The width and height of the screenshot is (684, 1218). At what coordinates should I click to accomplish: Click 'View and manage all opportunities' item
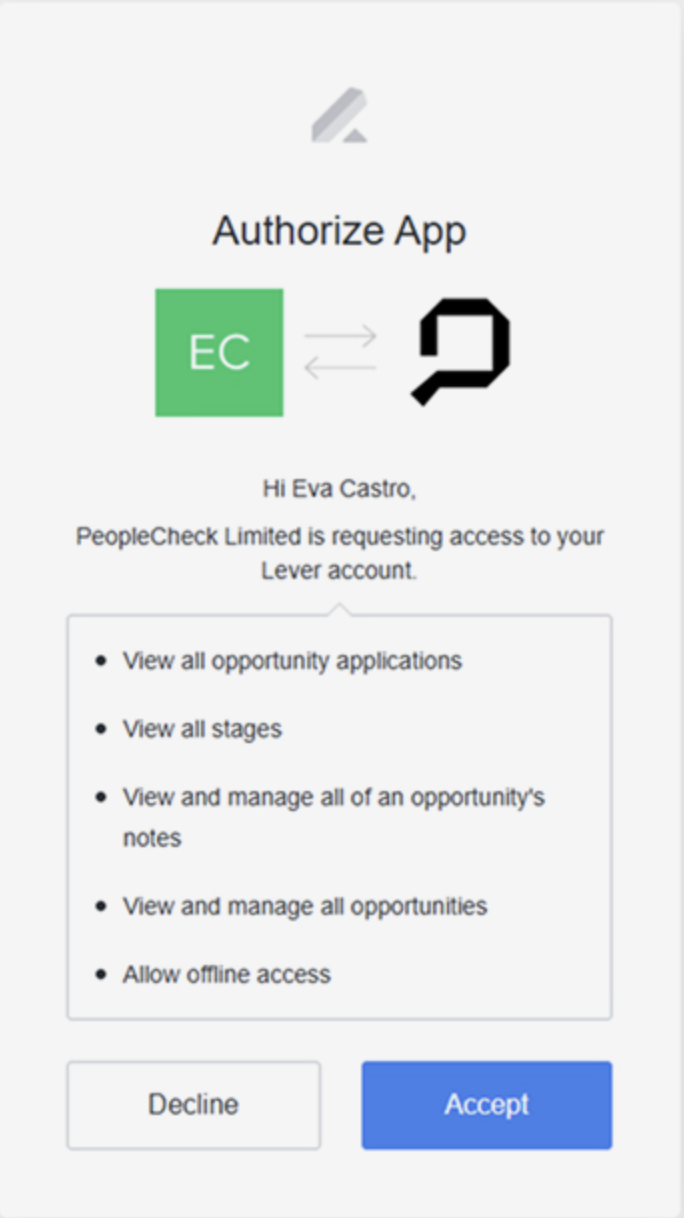[x=305, y=906]
